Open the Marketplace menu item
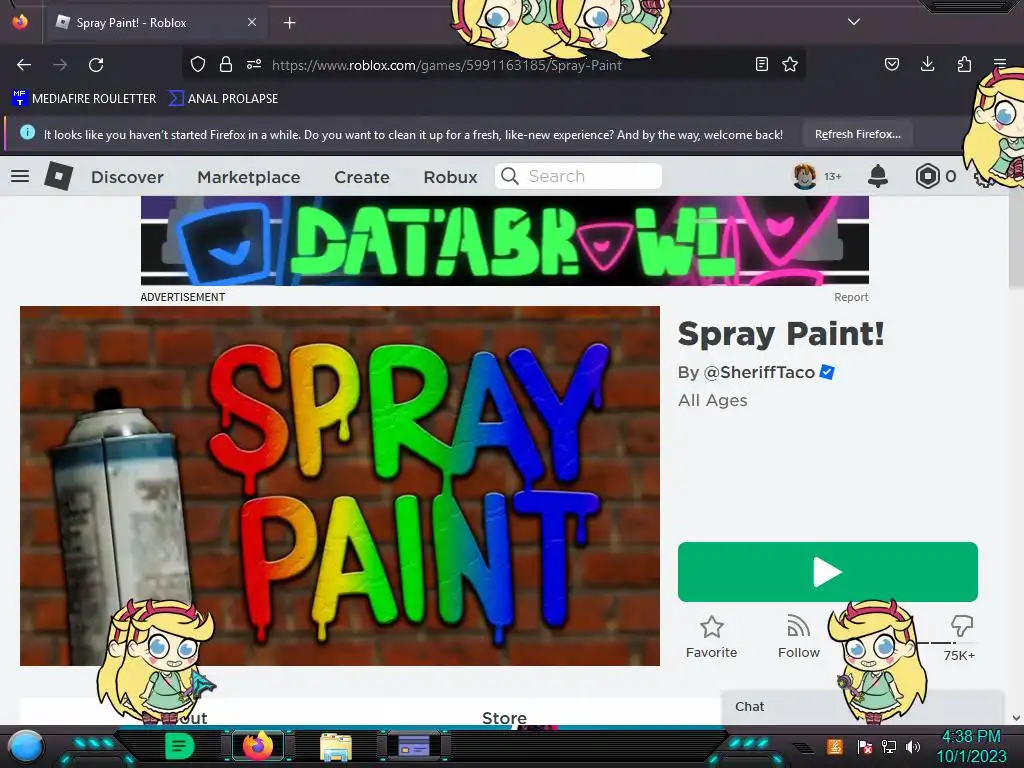The image size is (1024, 768). pyautogui.click(x=249, y=177)
